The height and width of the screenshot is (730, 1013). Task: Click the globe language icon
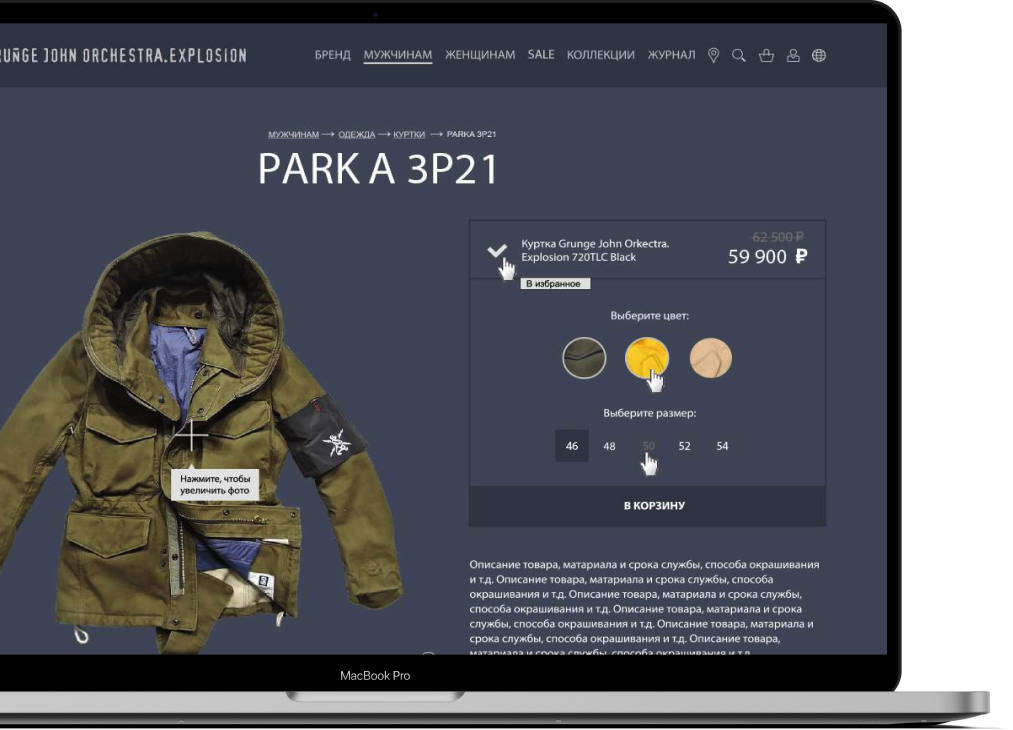pos(819,56)
